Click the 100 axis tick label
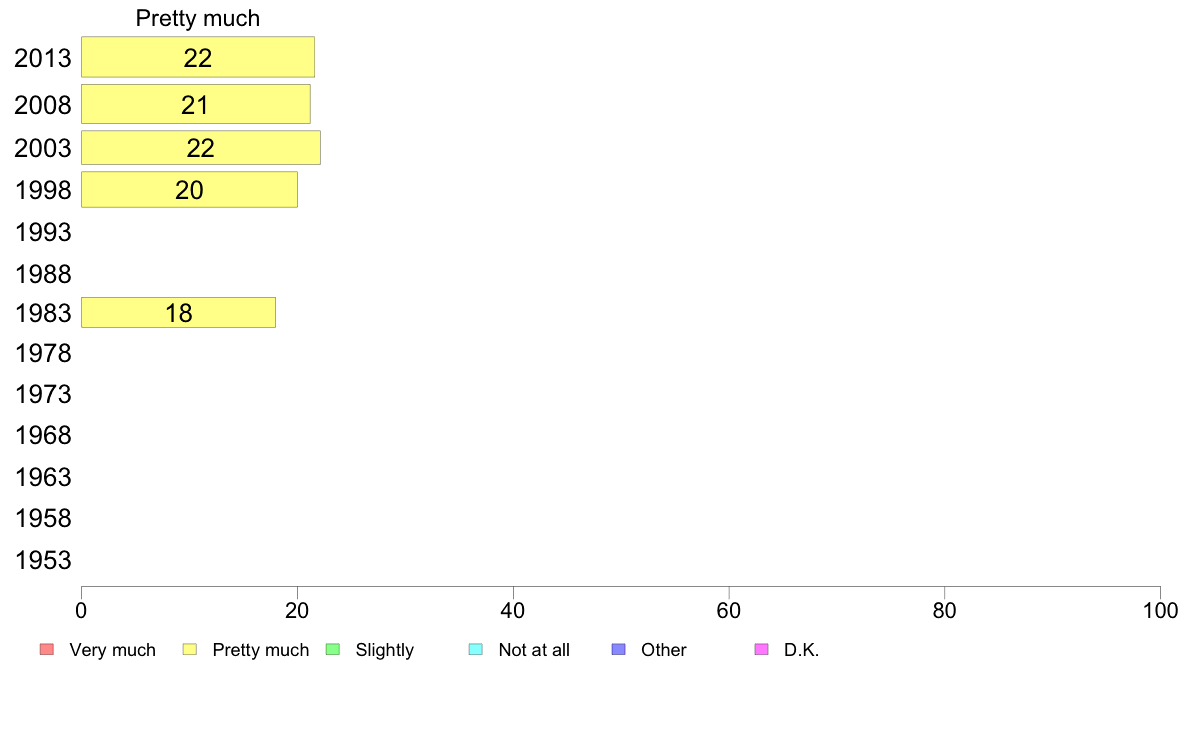Screen dimensions: 1188x736 pyautogui.click(x=1160, y=610)
